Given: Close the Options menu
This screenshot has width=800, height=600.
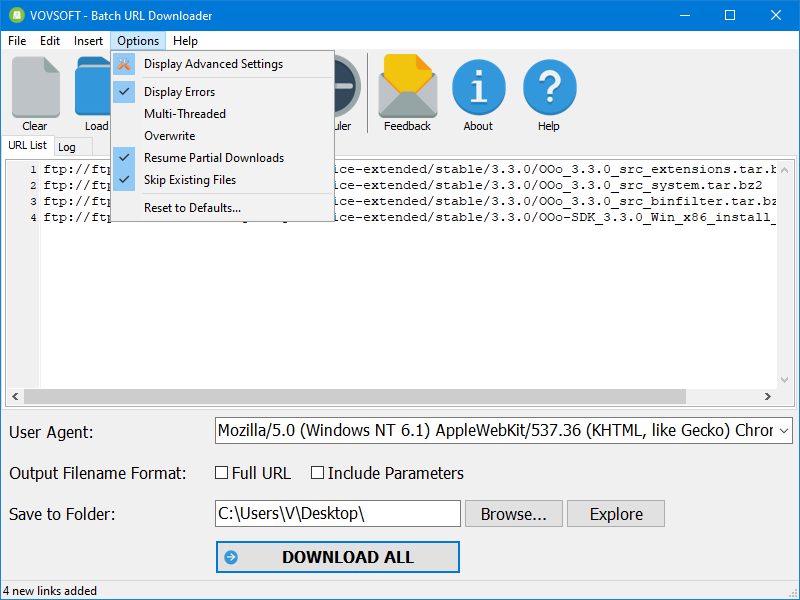Looking at the screenshot, I should tap(138, 41).
